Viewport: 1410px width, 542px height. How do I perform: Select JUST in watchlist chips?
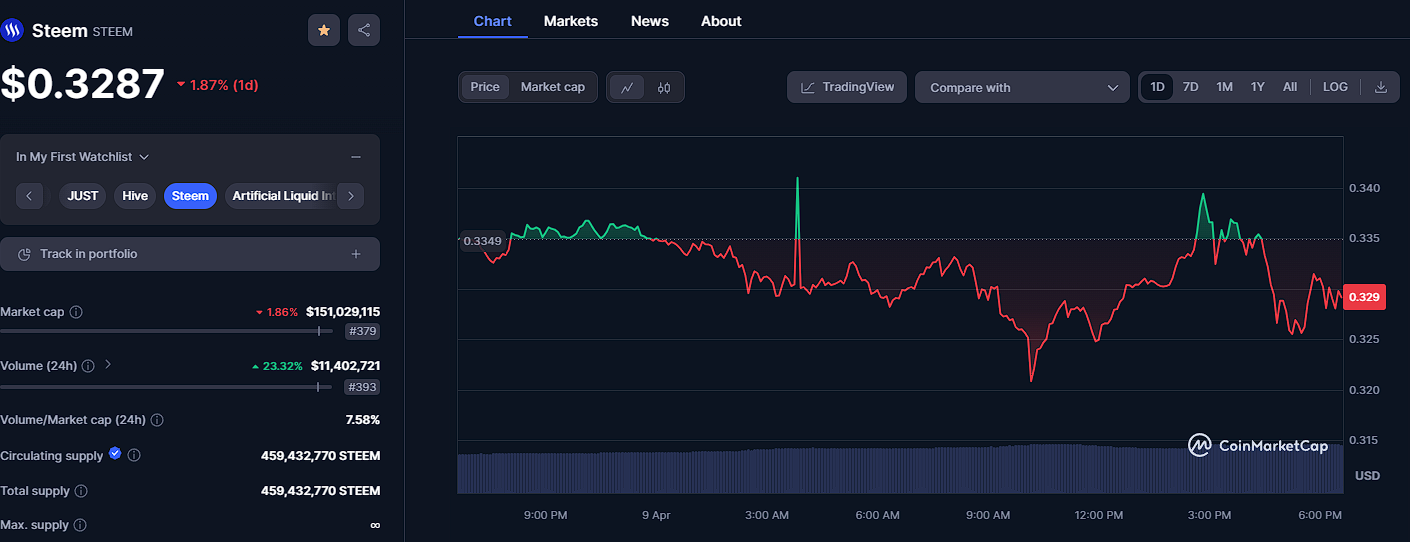[x=83, y=196]
